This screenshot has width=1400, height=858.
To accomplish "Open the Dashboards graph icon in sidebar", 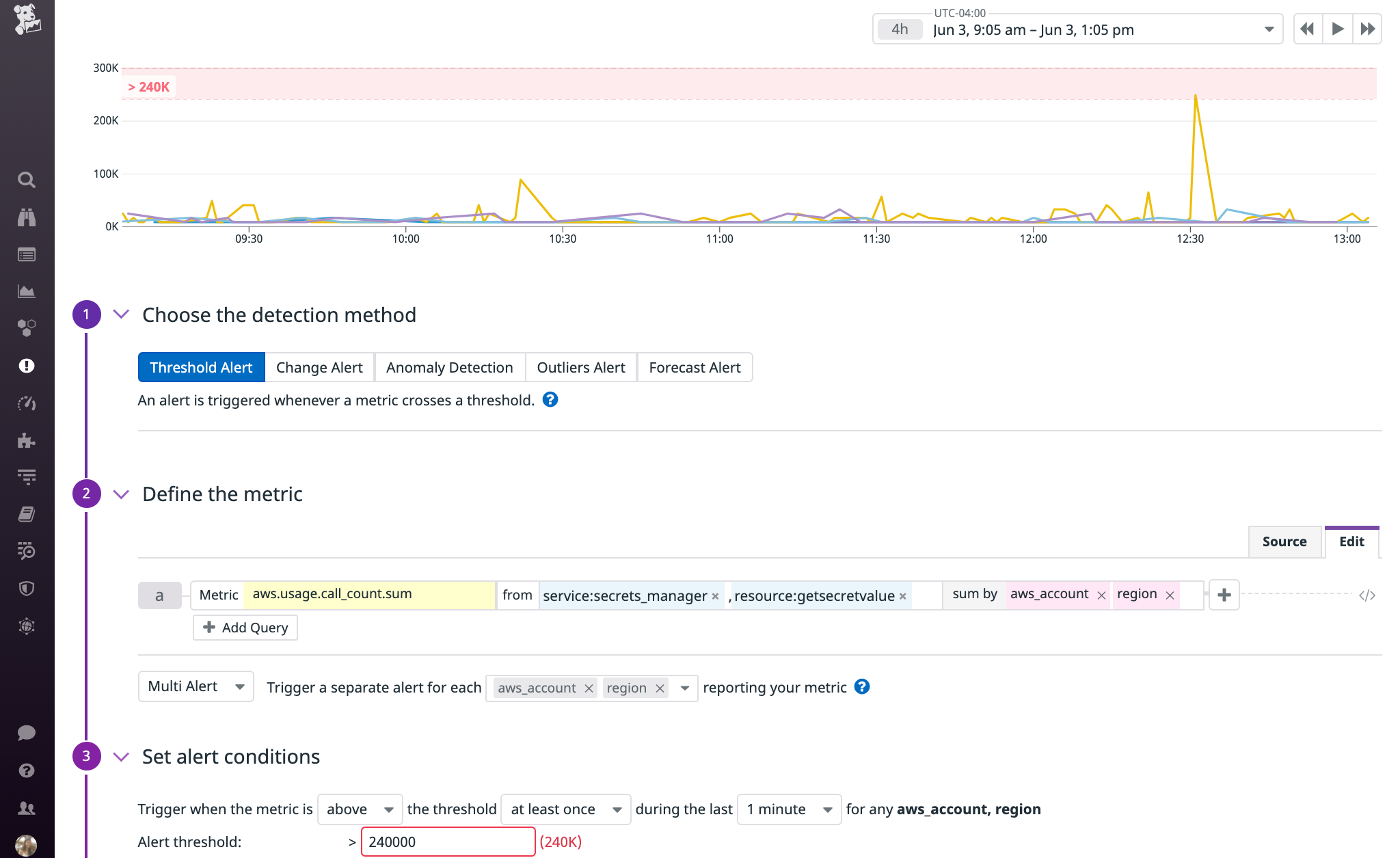I will 27,291.
